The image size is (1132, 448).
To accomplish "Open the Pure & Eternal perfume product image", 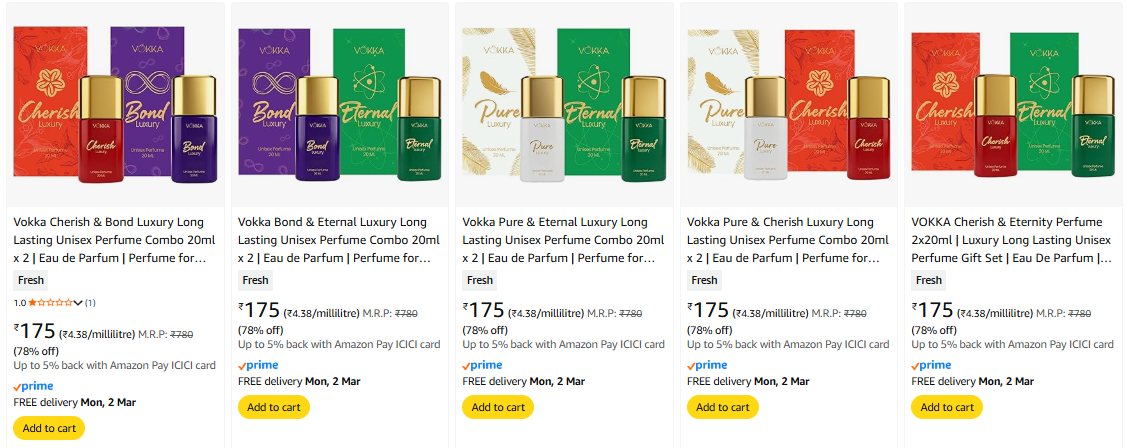I will (x=564, y=105).
